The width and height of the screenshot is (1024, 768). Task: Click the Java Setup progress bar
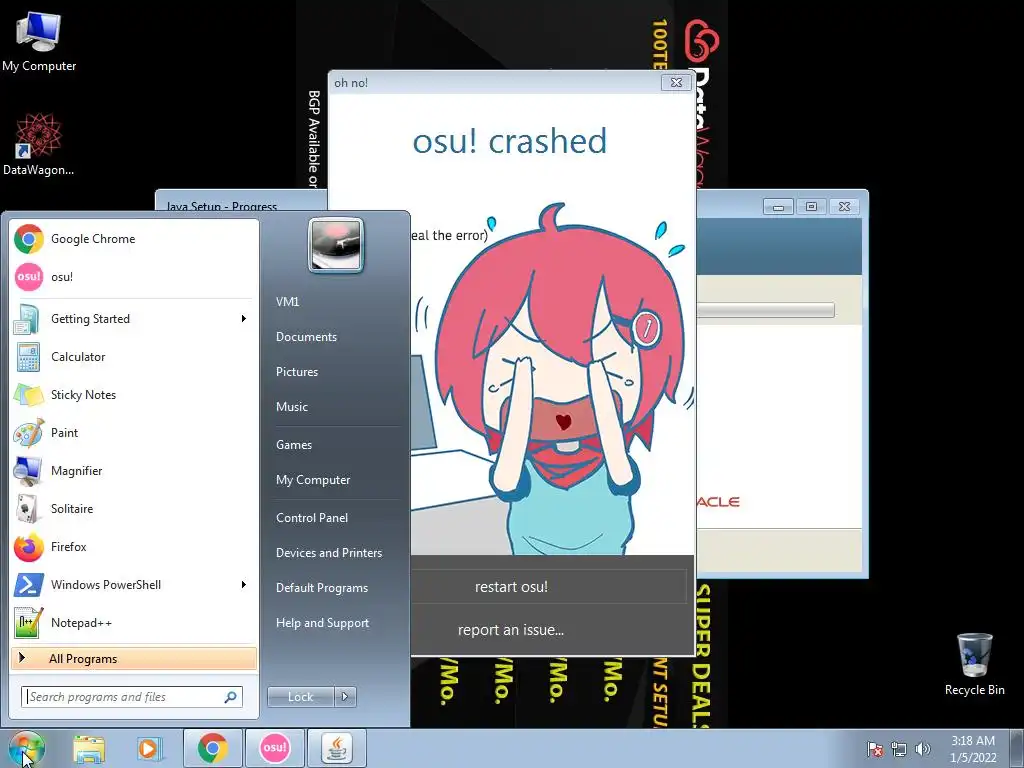(765, 310)
